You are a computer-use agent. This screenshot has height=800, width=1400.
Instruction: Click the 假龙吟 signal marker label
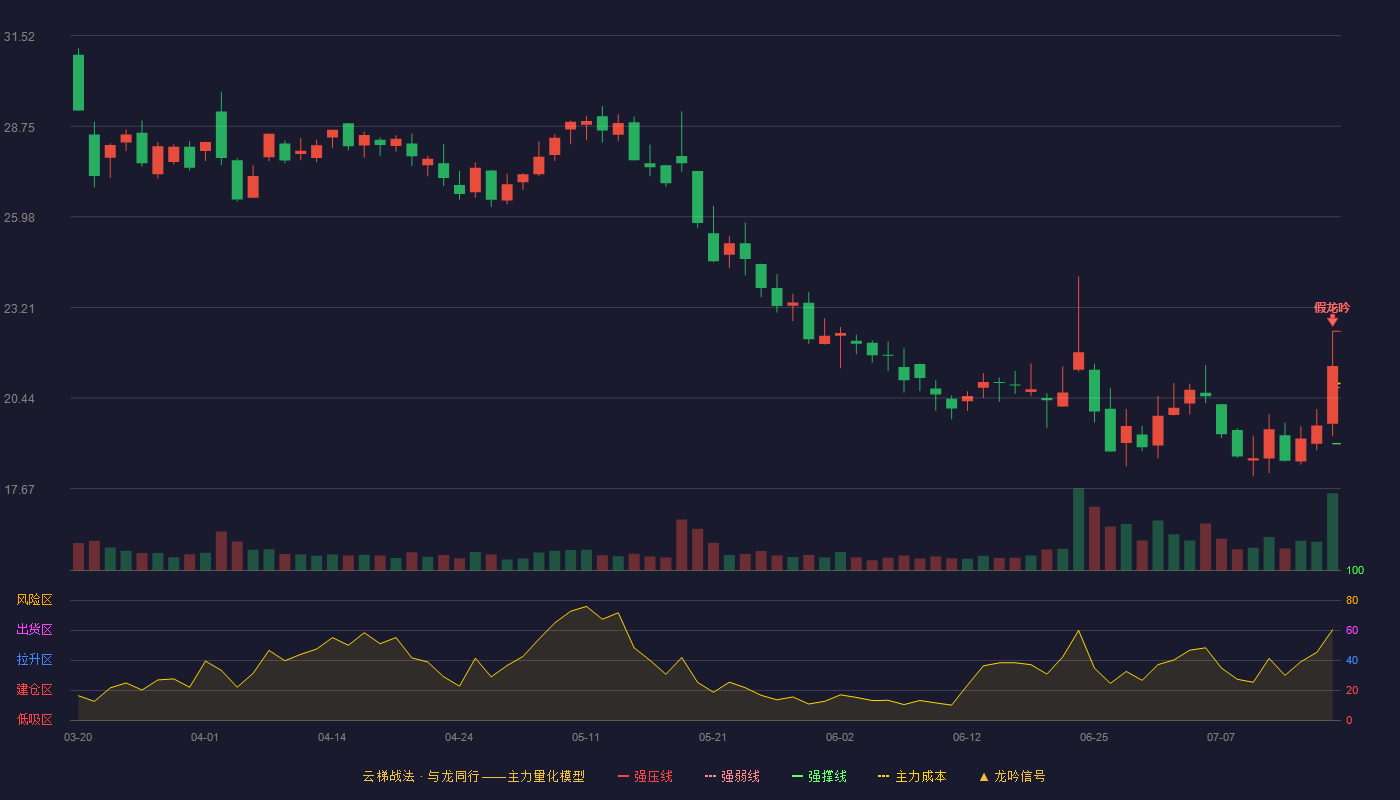1332,307
